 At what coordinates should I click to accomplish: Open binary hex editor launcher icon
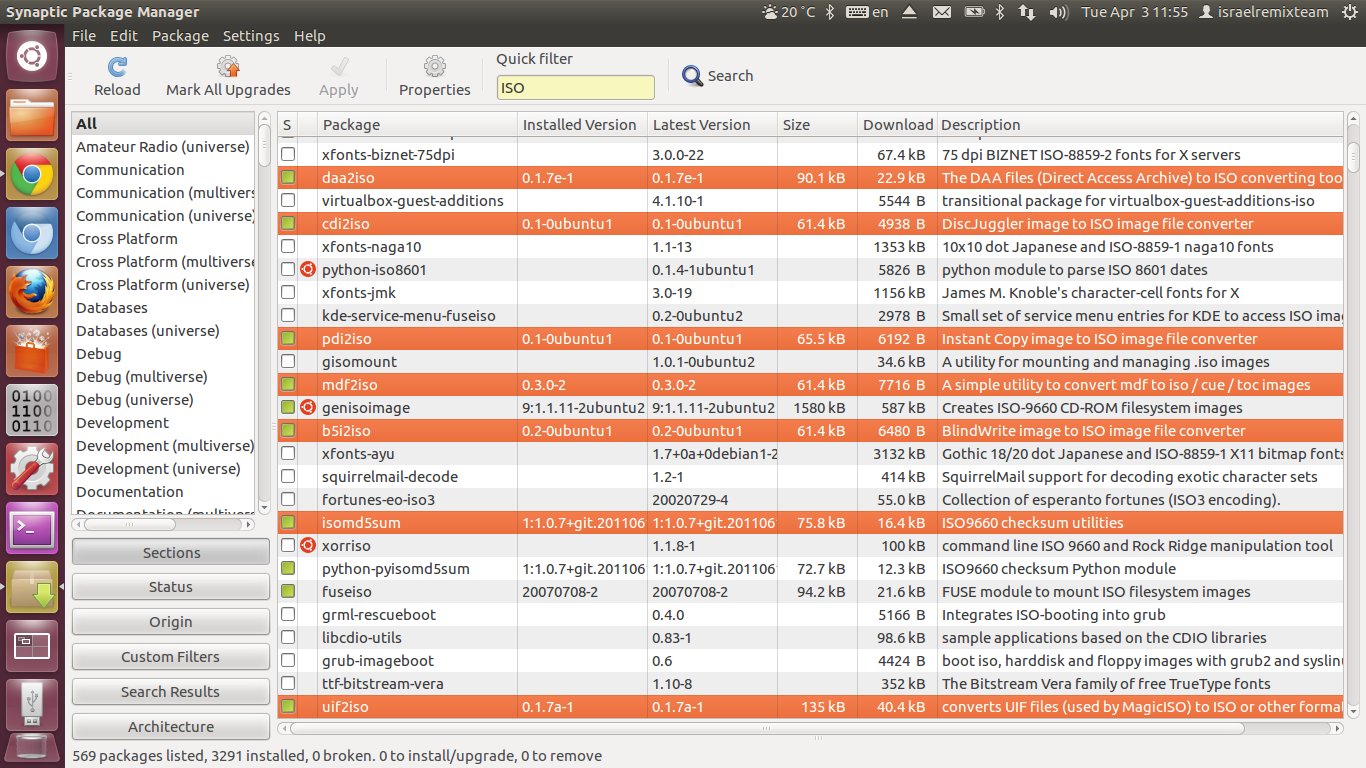32,411
